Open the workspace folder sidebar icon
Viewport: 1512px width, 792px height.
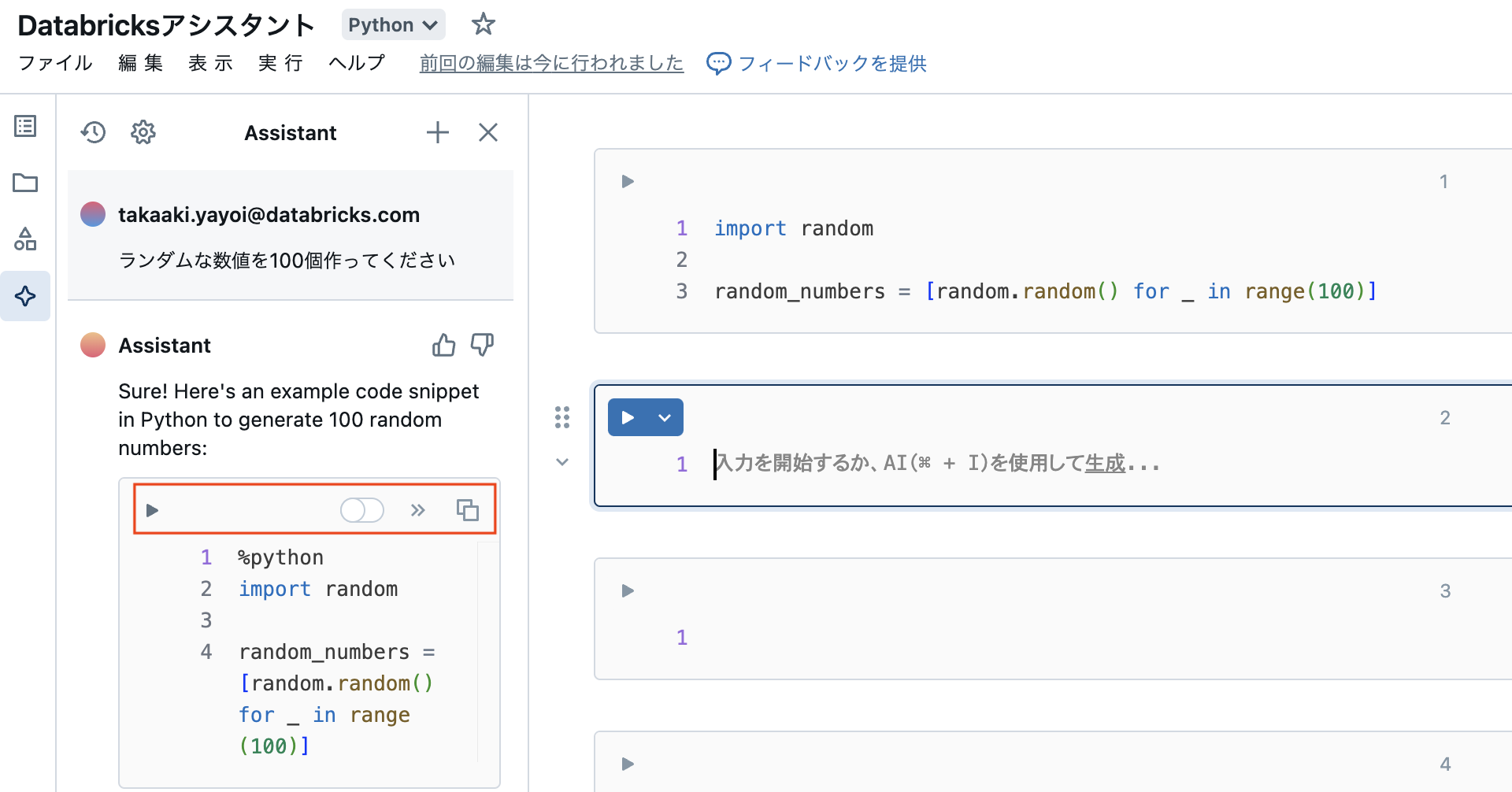[25, 183]
